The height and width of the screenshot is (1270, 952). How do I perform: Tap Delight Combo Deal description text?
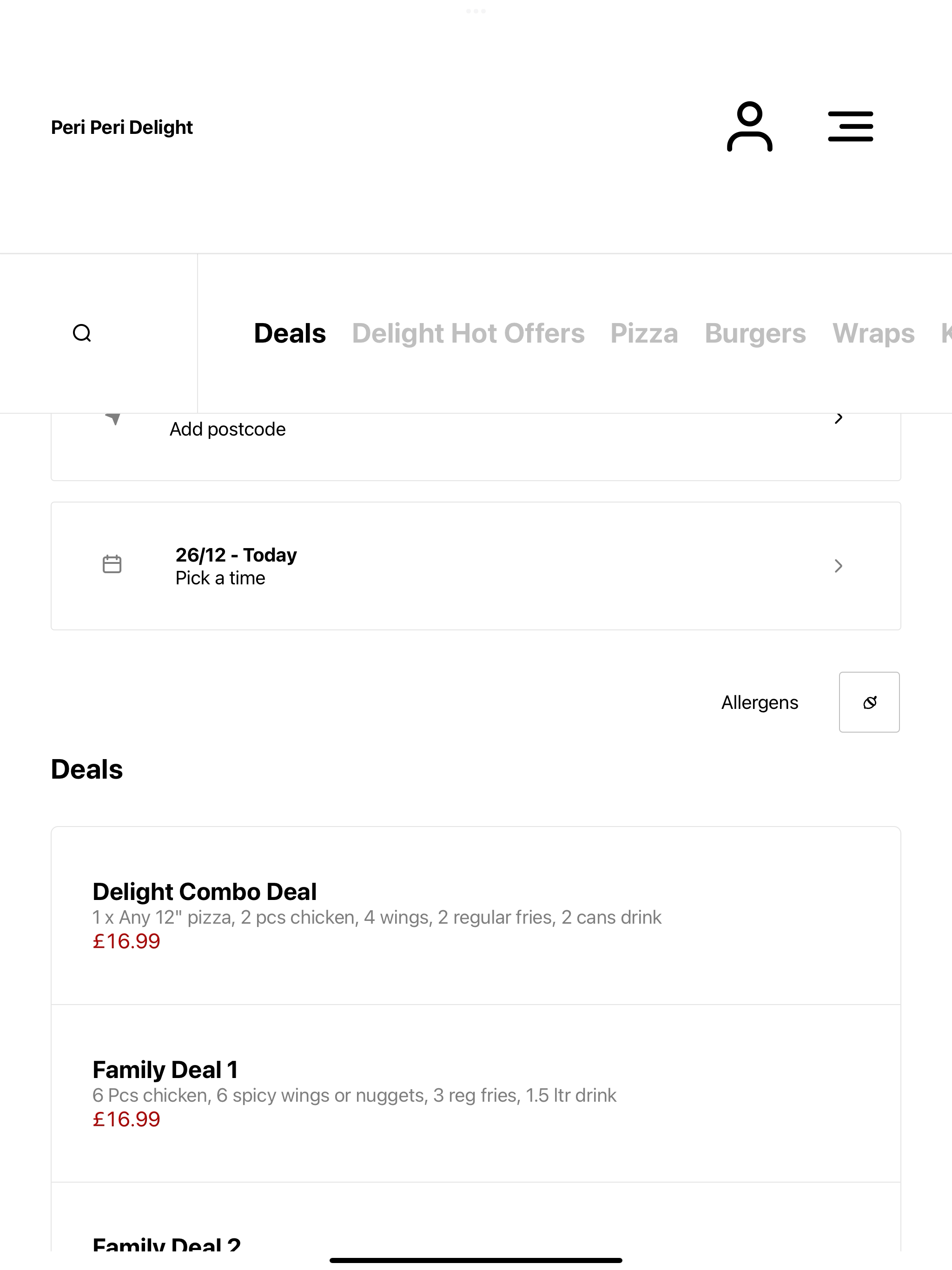pos(377,918)
